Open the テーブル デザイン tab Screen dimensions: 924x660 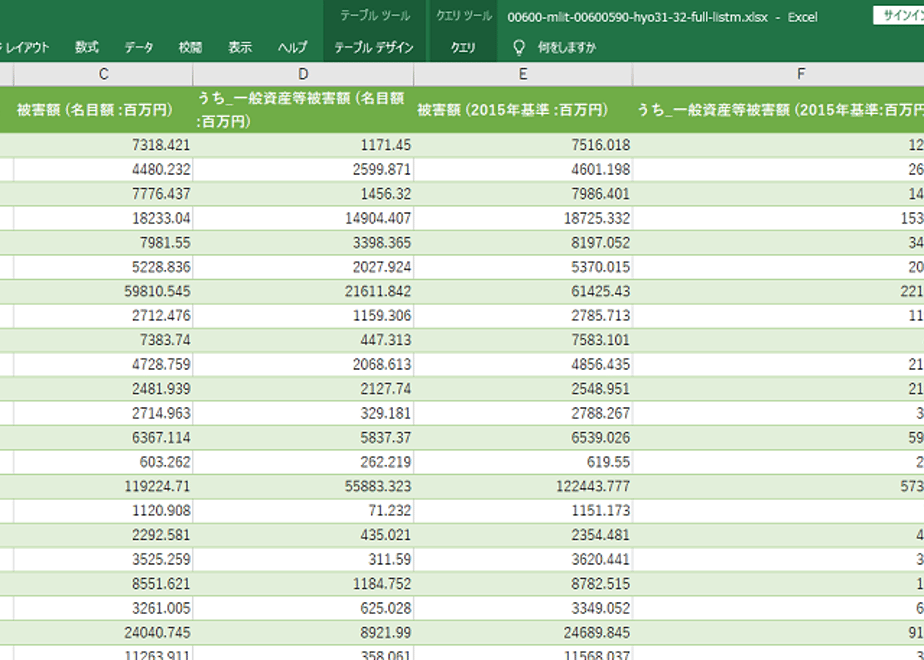coord(374,47)
